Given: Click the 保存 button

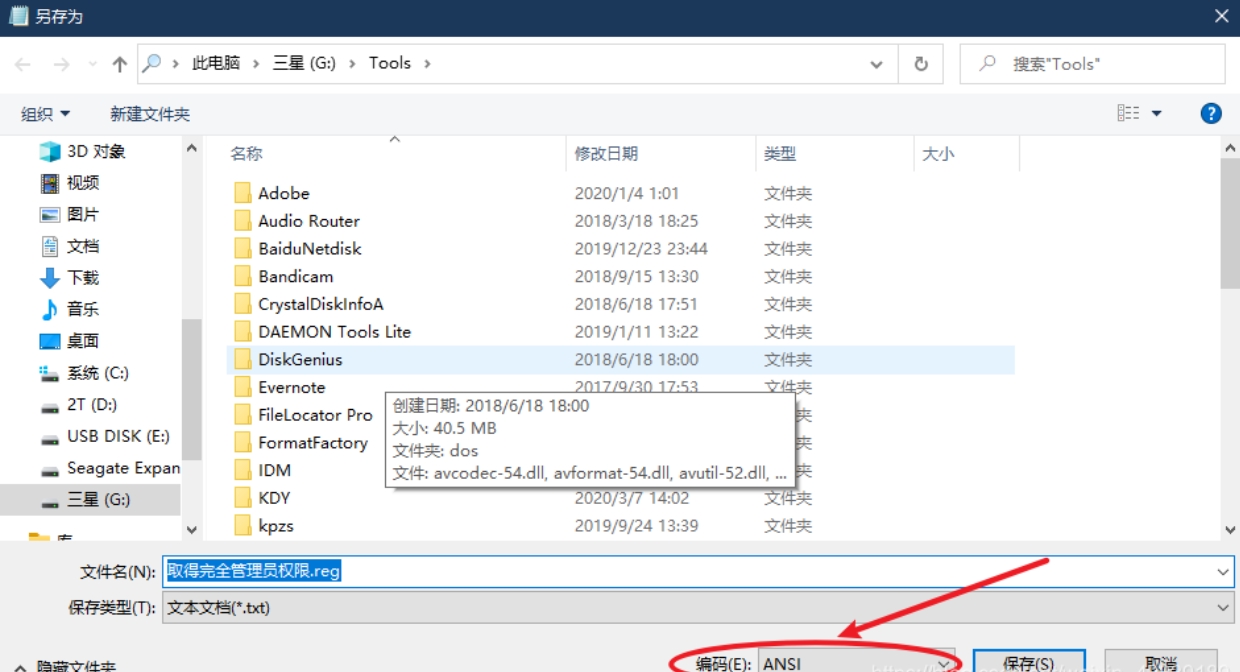Looking at the screenshot, I should pos(1028,663).
